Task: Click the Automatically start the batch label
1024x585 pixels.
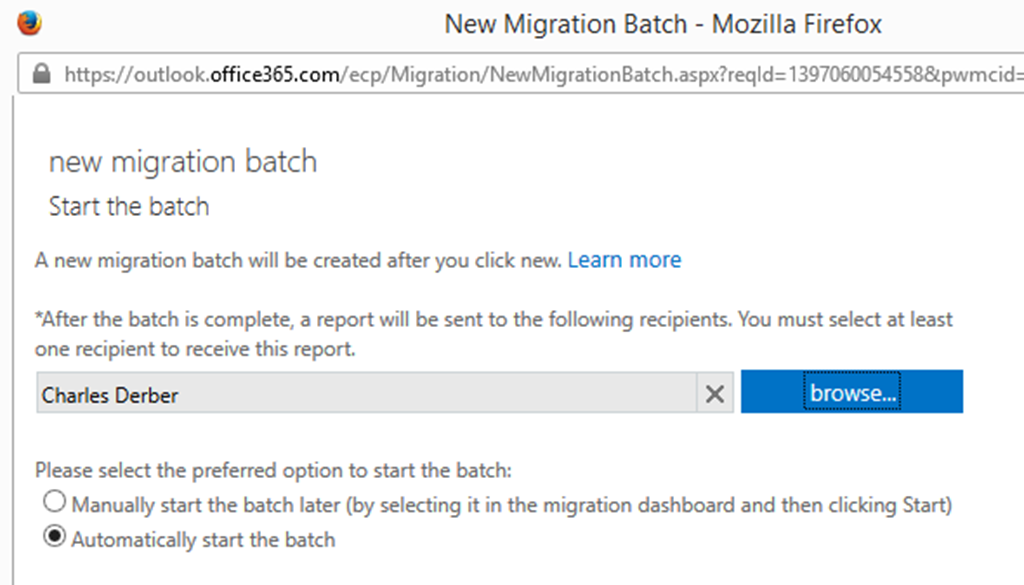Action: pyautogui.click(x=203, y=540)
